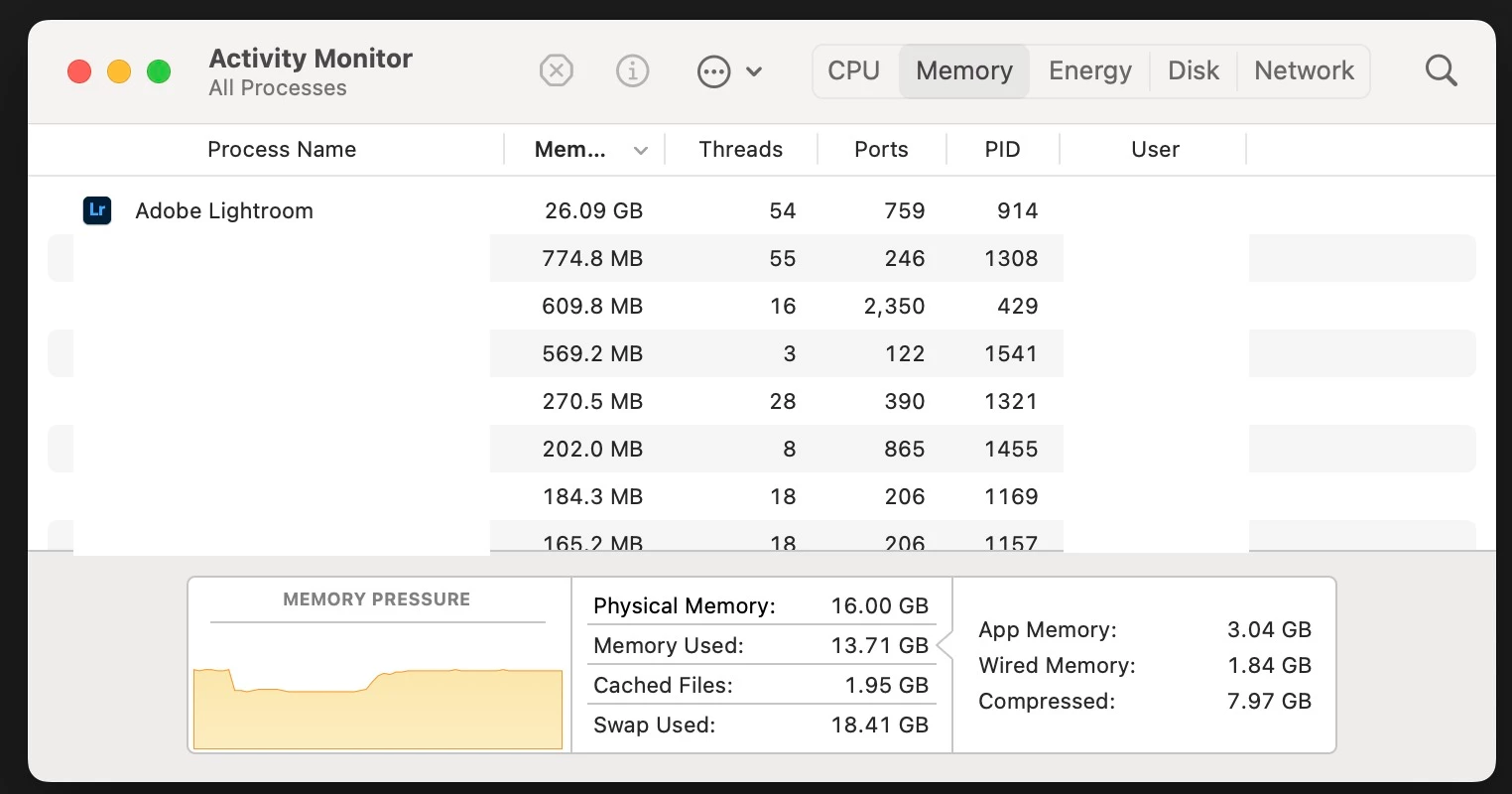Sort processes by PID column

click(1002, 150)
